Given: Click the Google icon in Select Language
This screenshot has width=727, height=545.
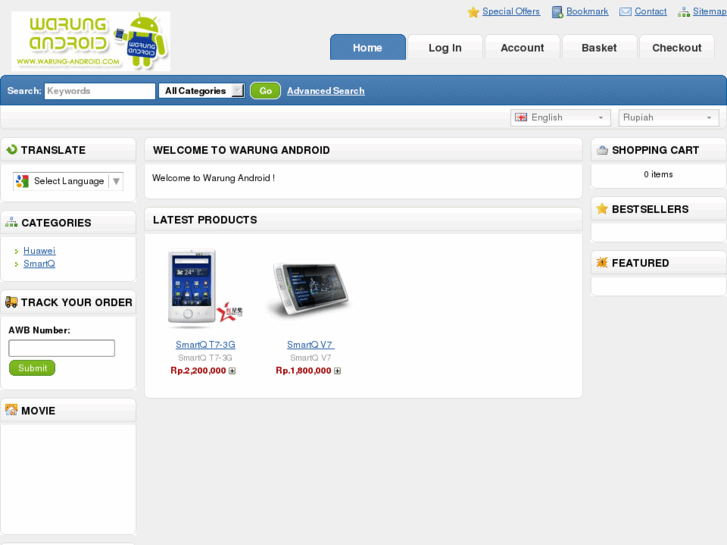Looking at the screenshot, I should (x=22, y=181).
